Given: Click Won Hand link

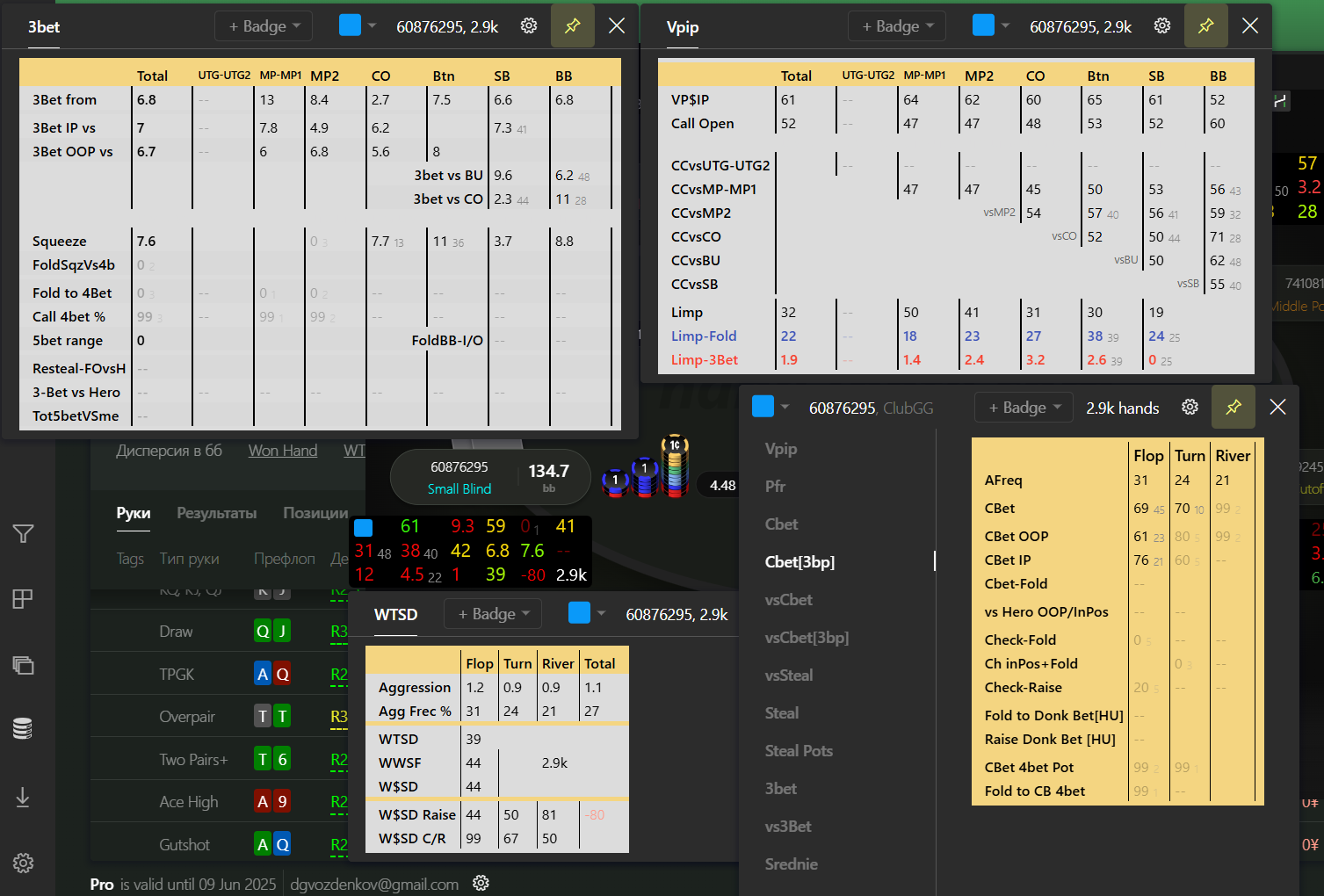Looking at the screenshot, I should pyautogui.click(x=283, y=451).
